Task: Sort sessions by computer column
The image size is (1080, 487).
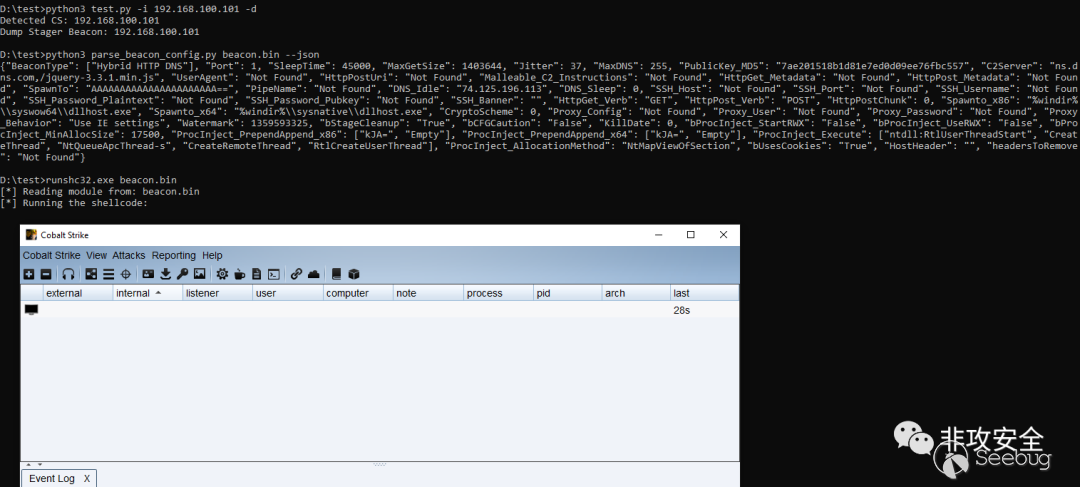Action: tap(358, 293)
